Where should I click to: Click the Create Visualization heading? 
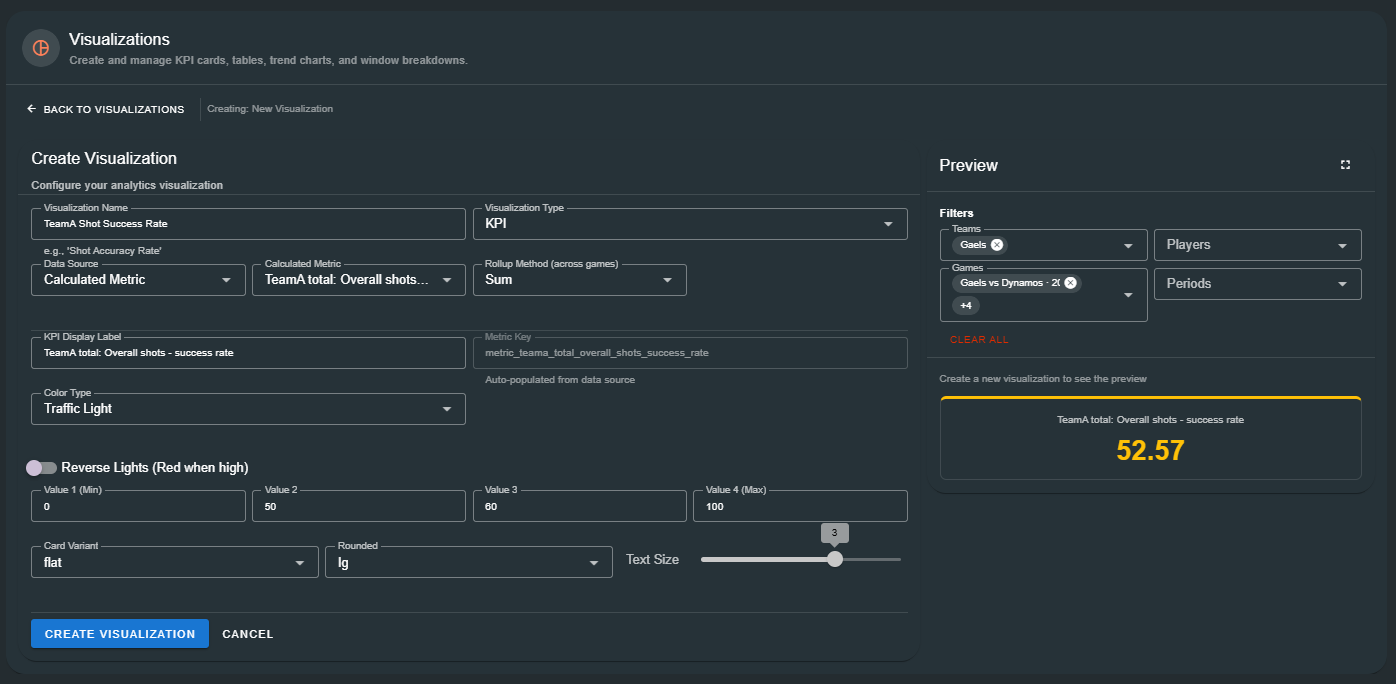[104, 159]
